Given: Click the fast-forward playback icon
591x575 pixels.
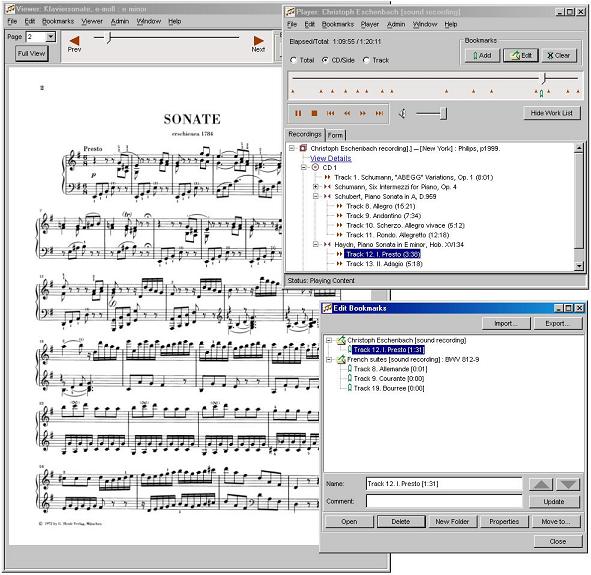Looking at the screenshot, I should pos(363,113).
